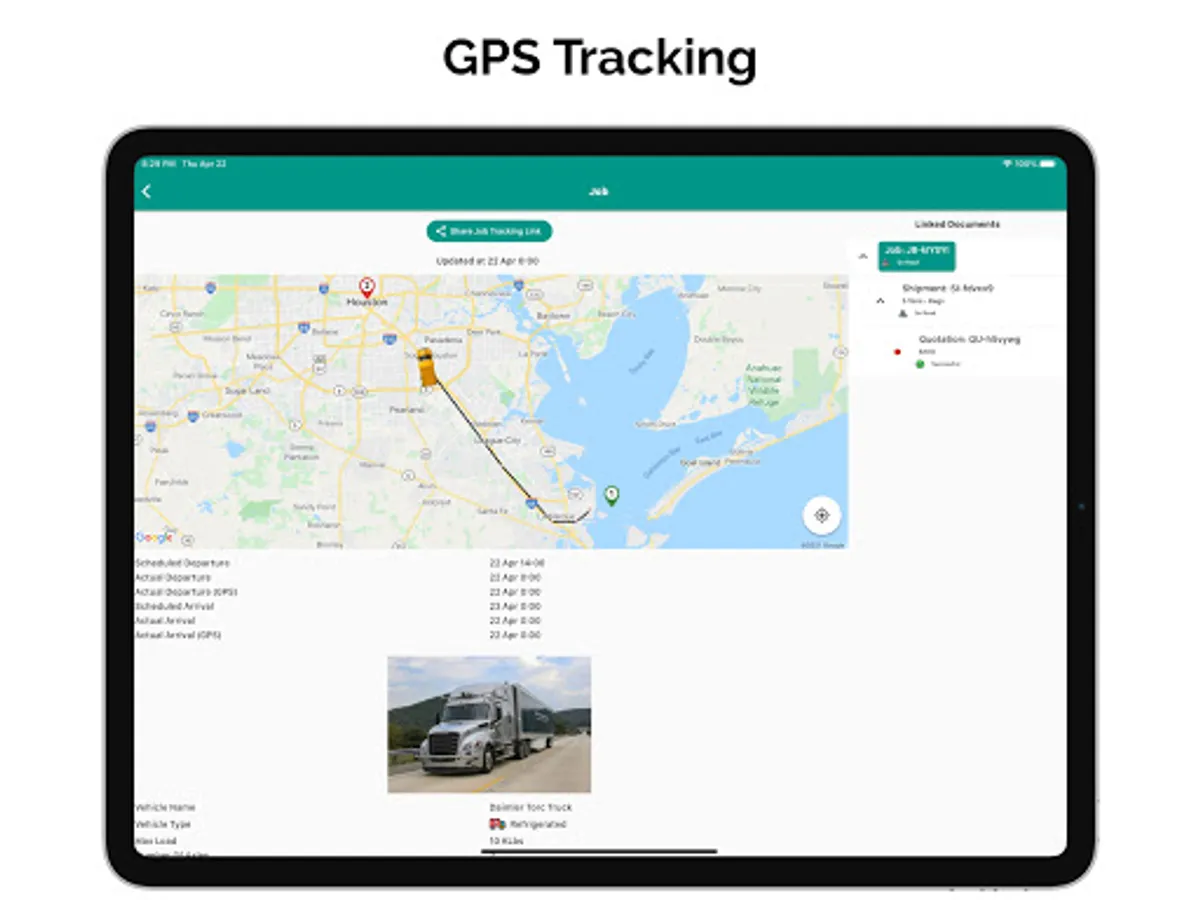Select the 'Vehicle Type' label

coord(163,824)
